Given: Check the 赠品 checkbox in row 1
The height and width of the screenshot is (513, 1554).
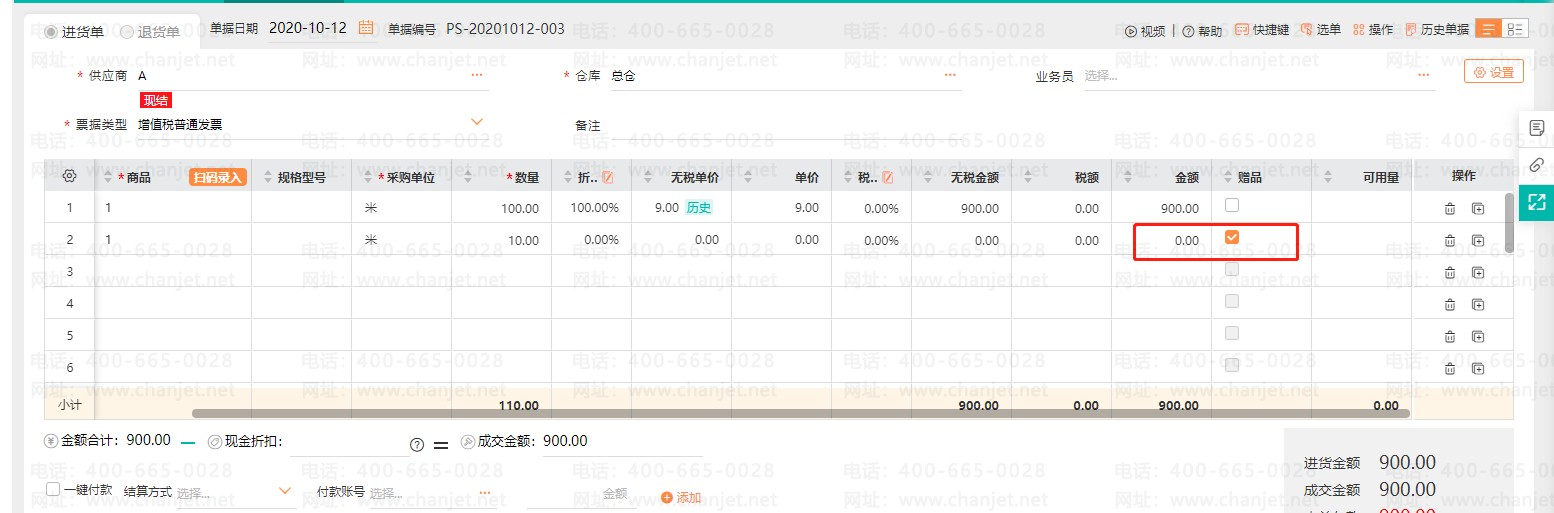Looking at the screenshot, I should point(1232,205).
